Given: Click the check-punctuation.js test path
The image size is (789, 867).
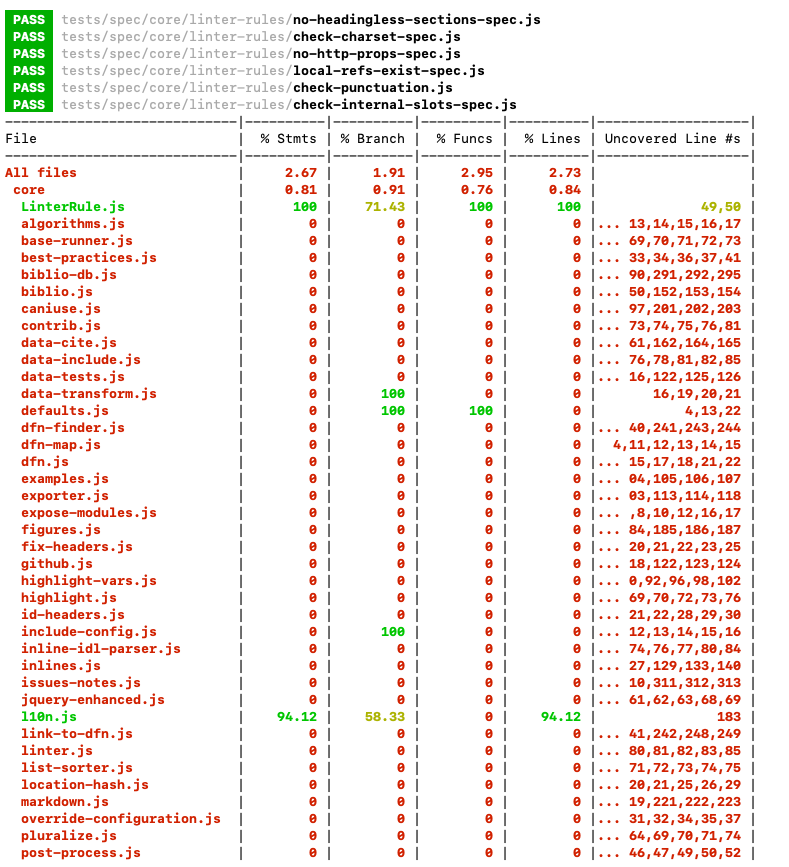Looking at the screenshot, I should (x=257, y=88).
